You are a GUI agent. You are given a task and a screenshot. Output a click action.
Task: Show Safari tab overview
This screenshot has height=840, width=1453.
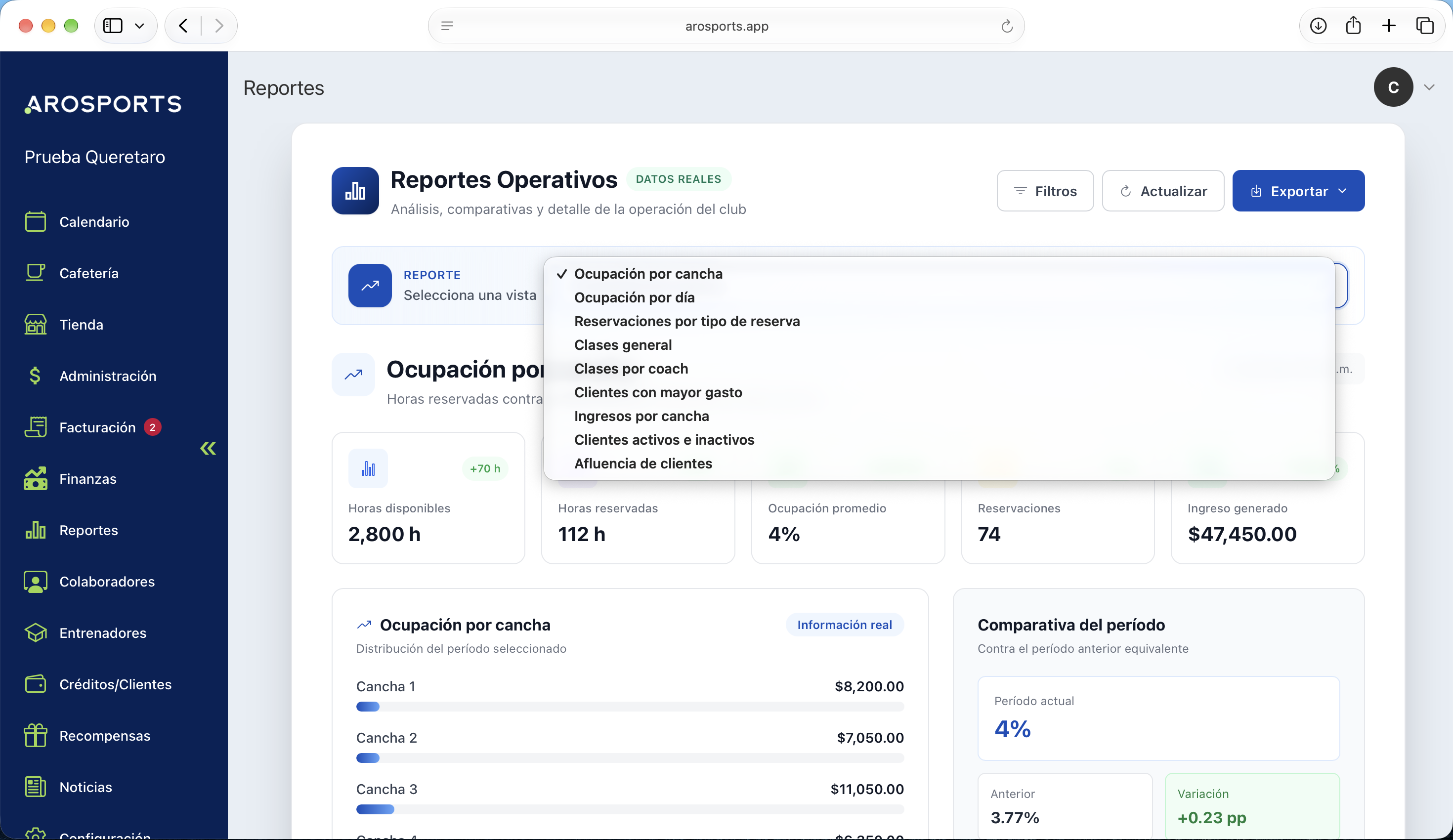pyautogui.click(x=1425, y=26)
